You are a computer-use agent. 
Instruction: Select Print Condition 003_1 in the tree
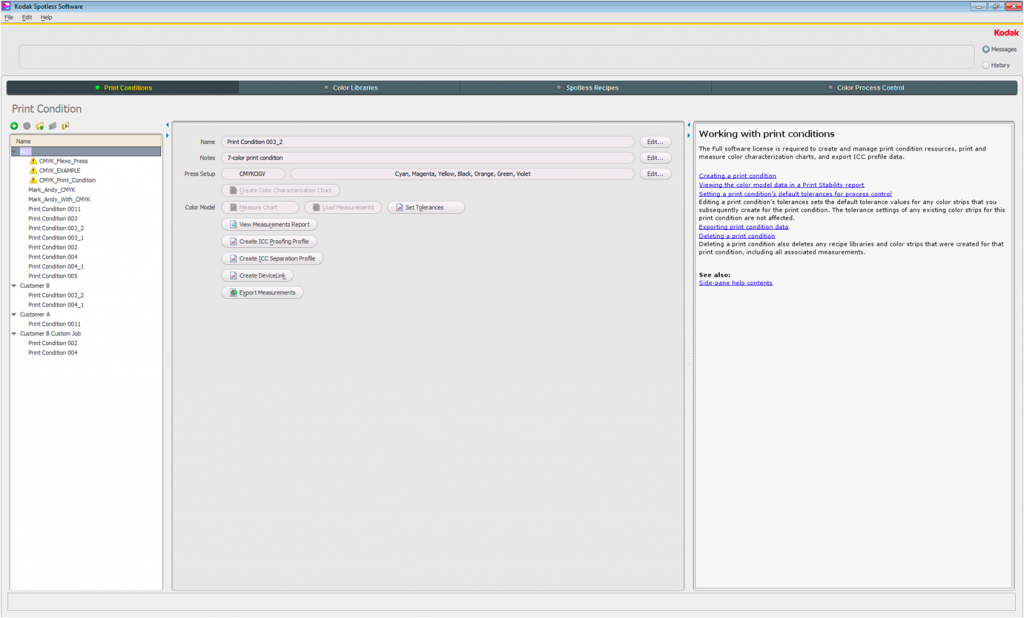coord(56,238)
